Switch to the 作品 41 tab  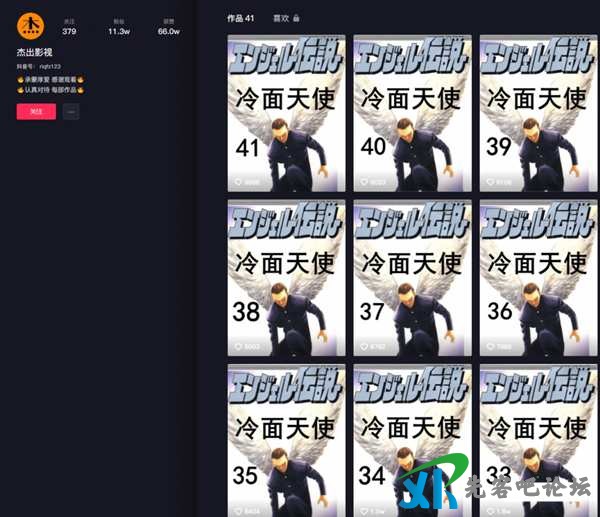click(241, 18)
